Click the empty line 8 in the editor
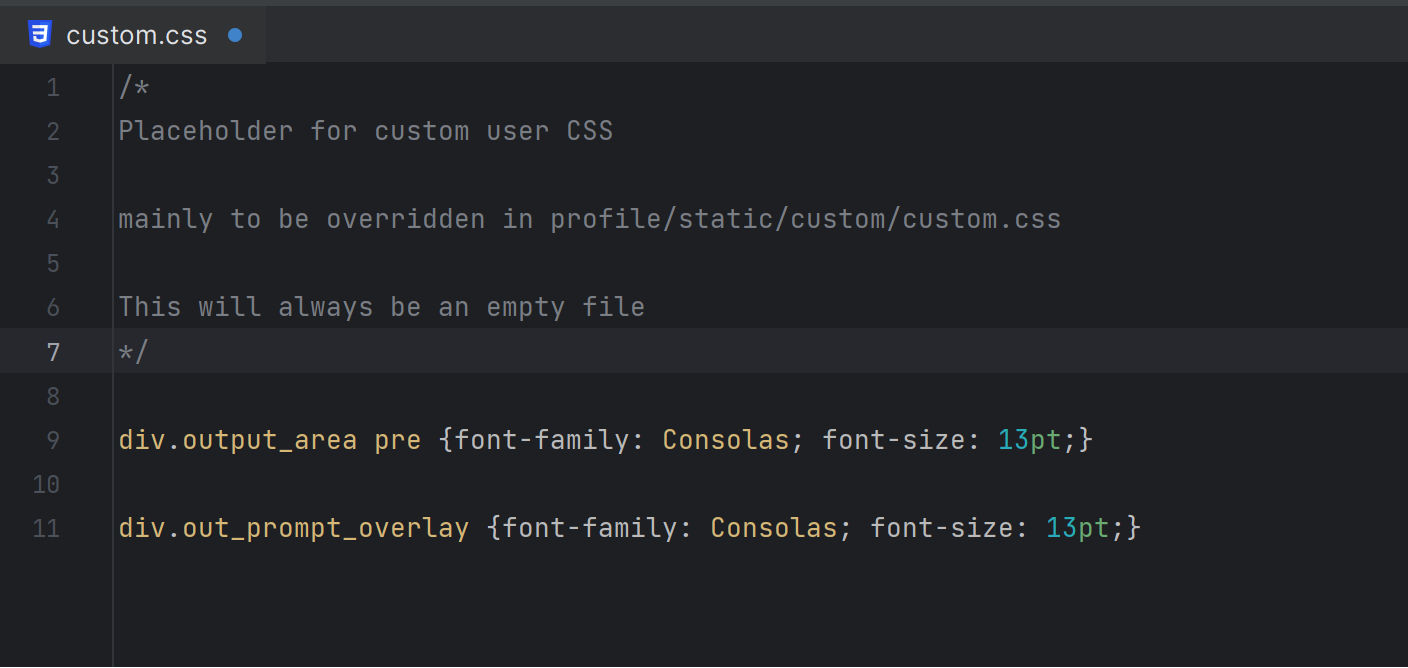1408x668 pixels. tap(400, 396)
